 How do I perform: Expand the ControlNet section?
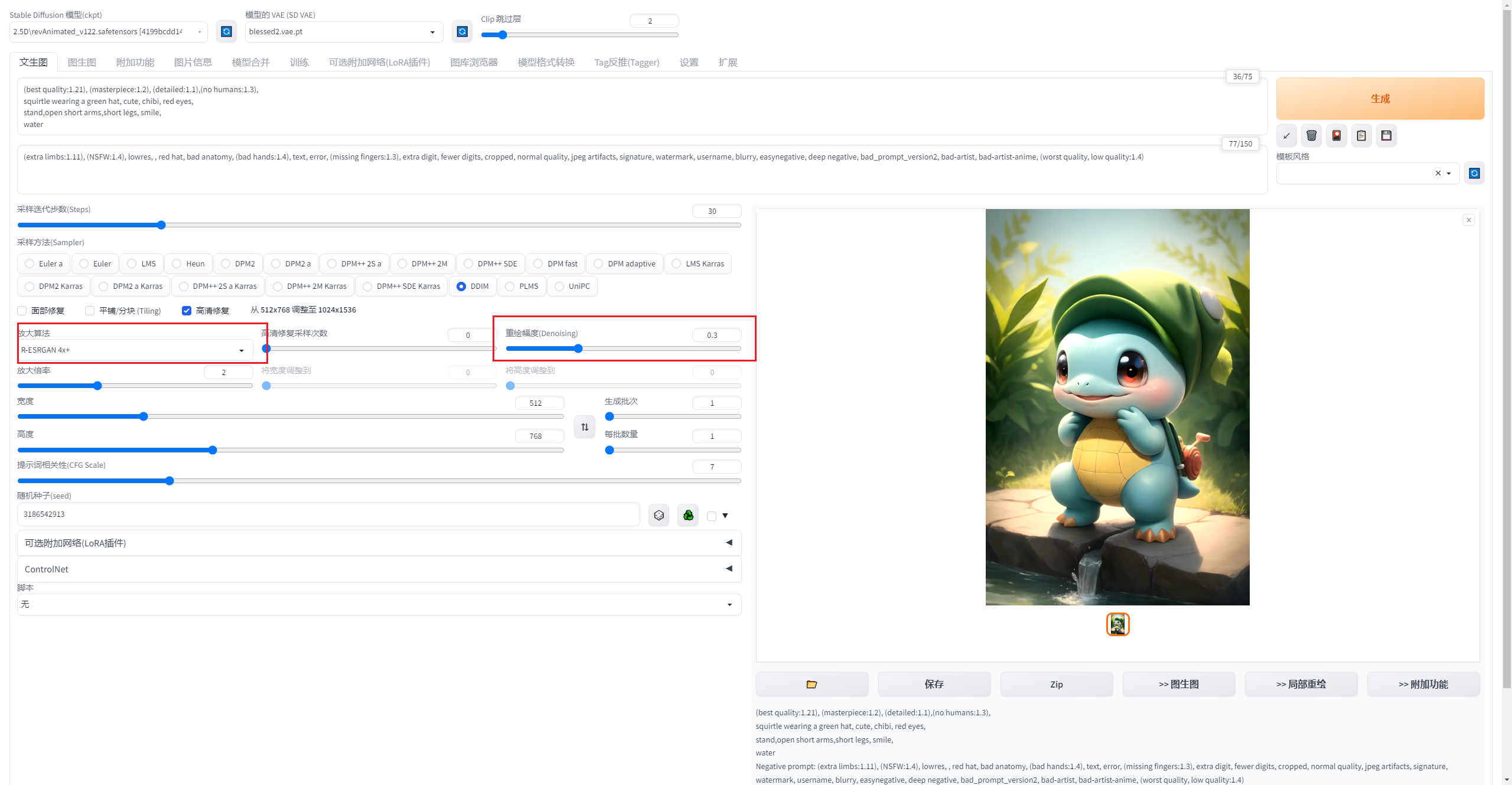(379, 569)
